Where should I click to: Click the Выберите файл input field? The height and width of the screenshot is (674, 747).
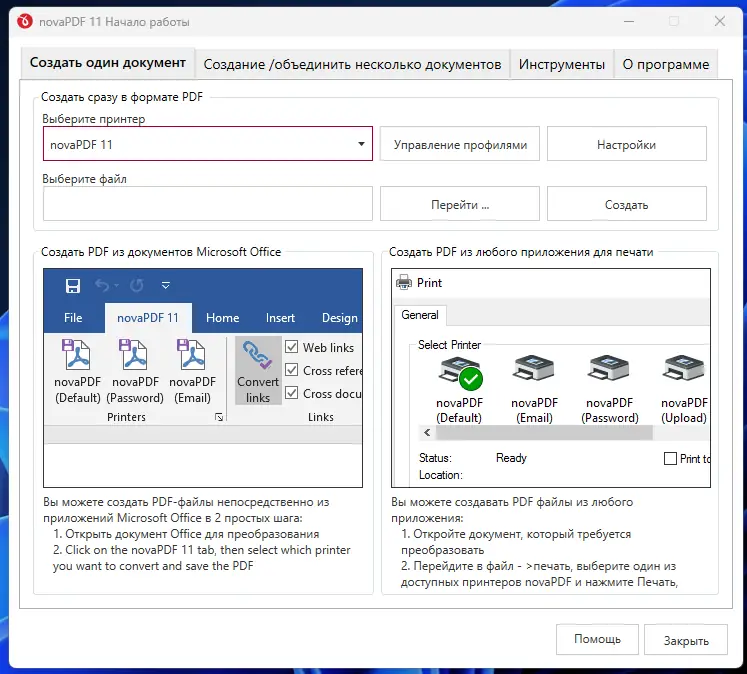(x=208, y=204)
